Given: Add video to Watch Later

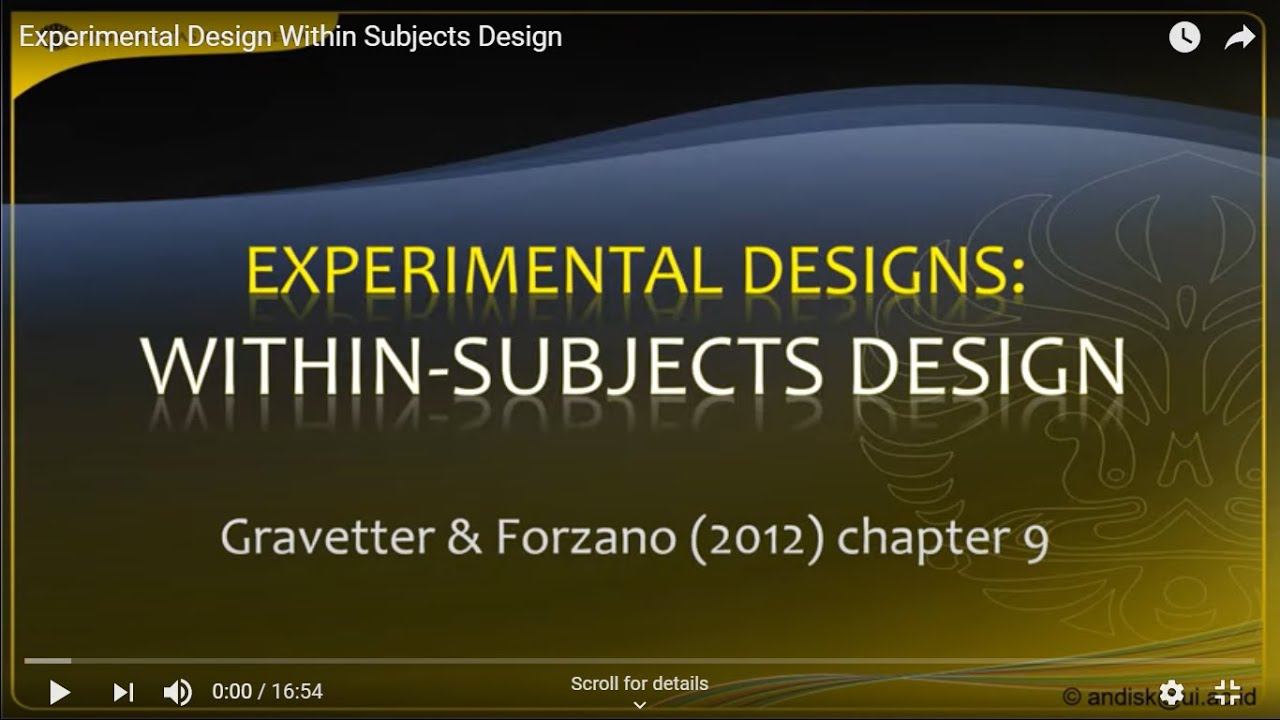Looking at the screenshot, I should [x=1184, y=38].
